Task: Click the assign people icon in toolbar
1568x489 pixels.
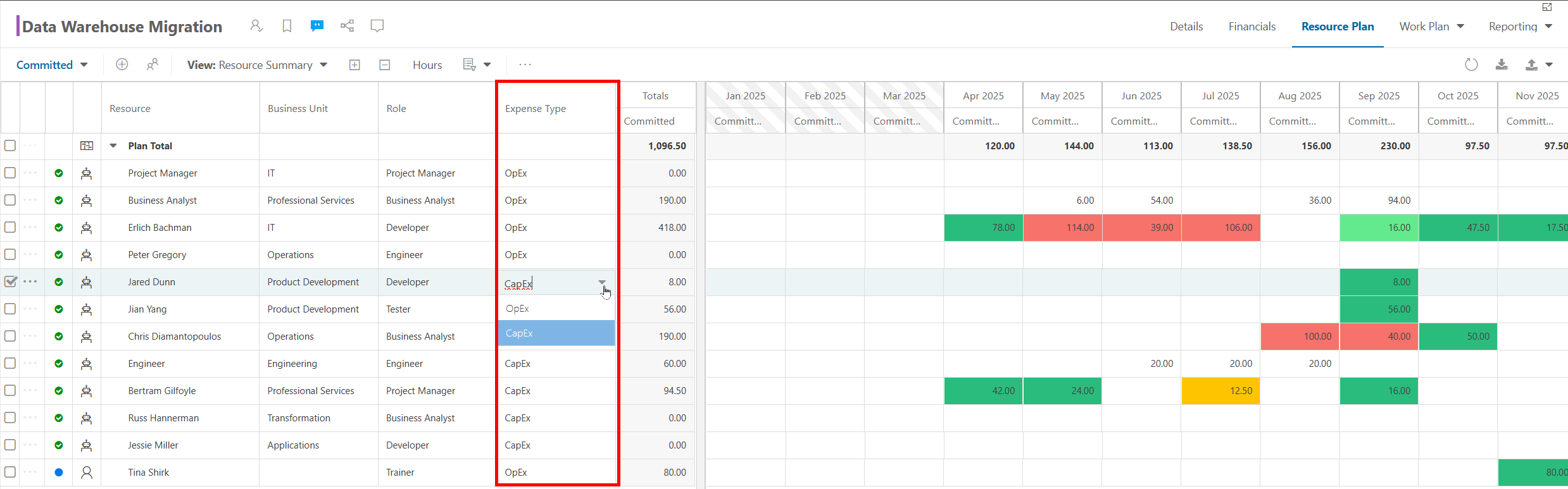Action: tap(153, 65)
